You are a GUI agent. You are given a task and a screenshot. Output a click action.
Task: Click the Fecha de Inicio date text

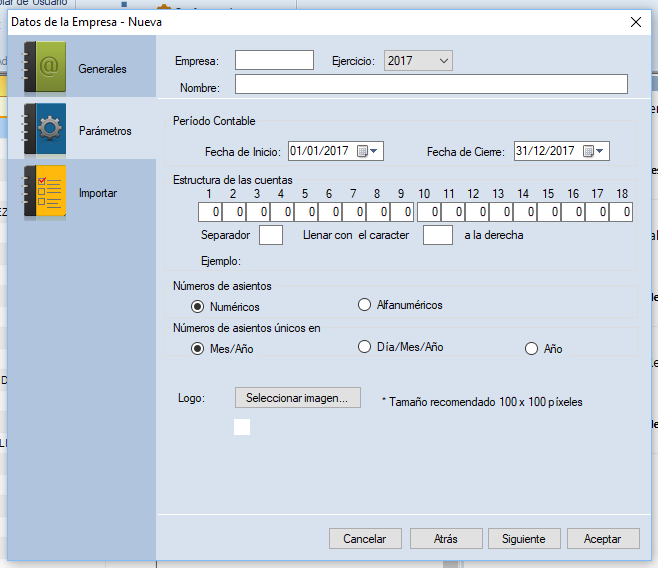[x=319, y=151]
